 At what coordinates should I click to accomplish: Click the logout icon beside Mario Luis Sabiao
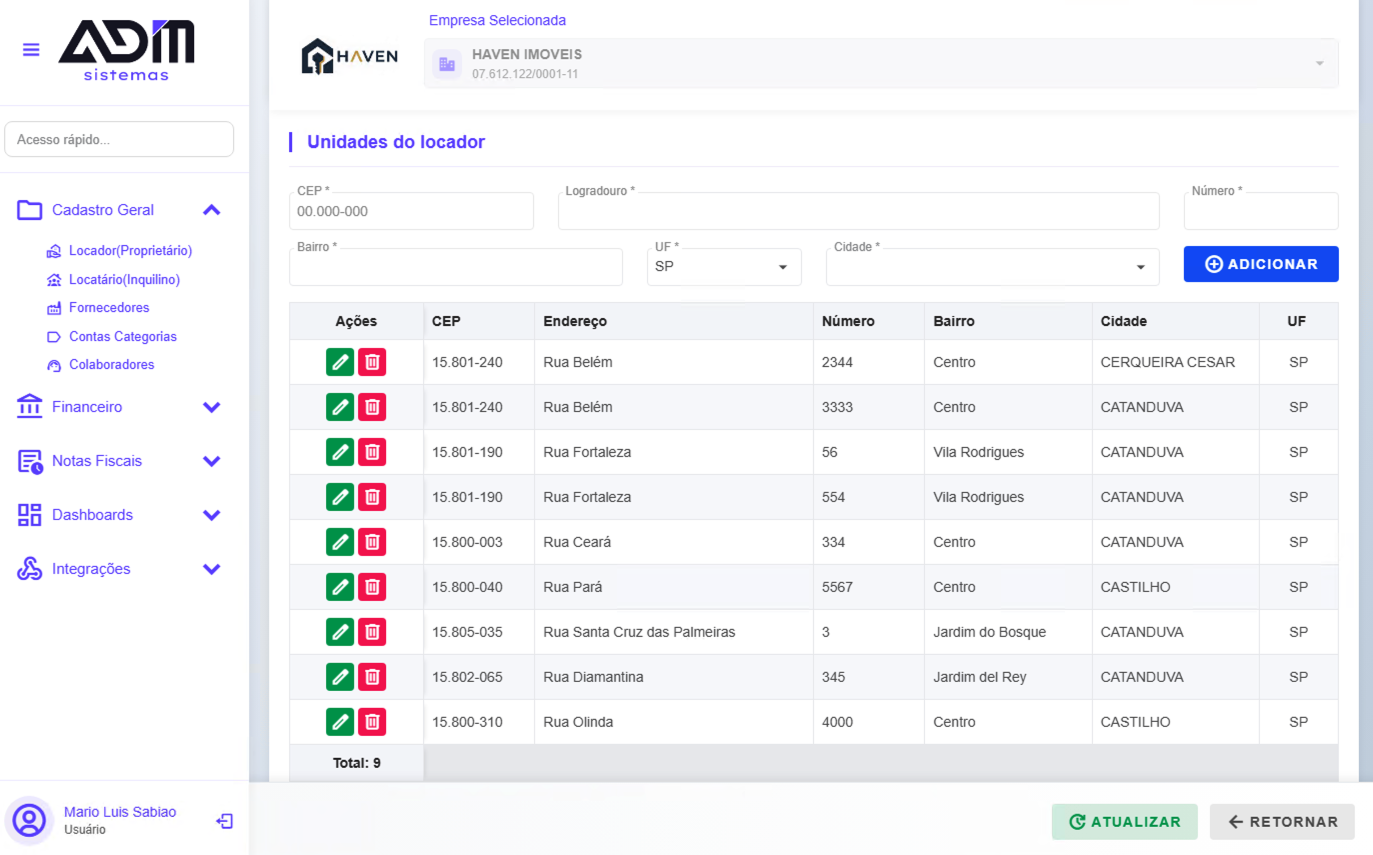pyautogui.click(x=225, y=821)
